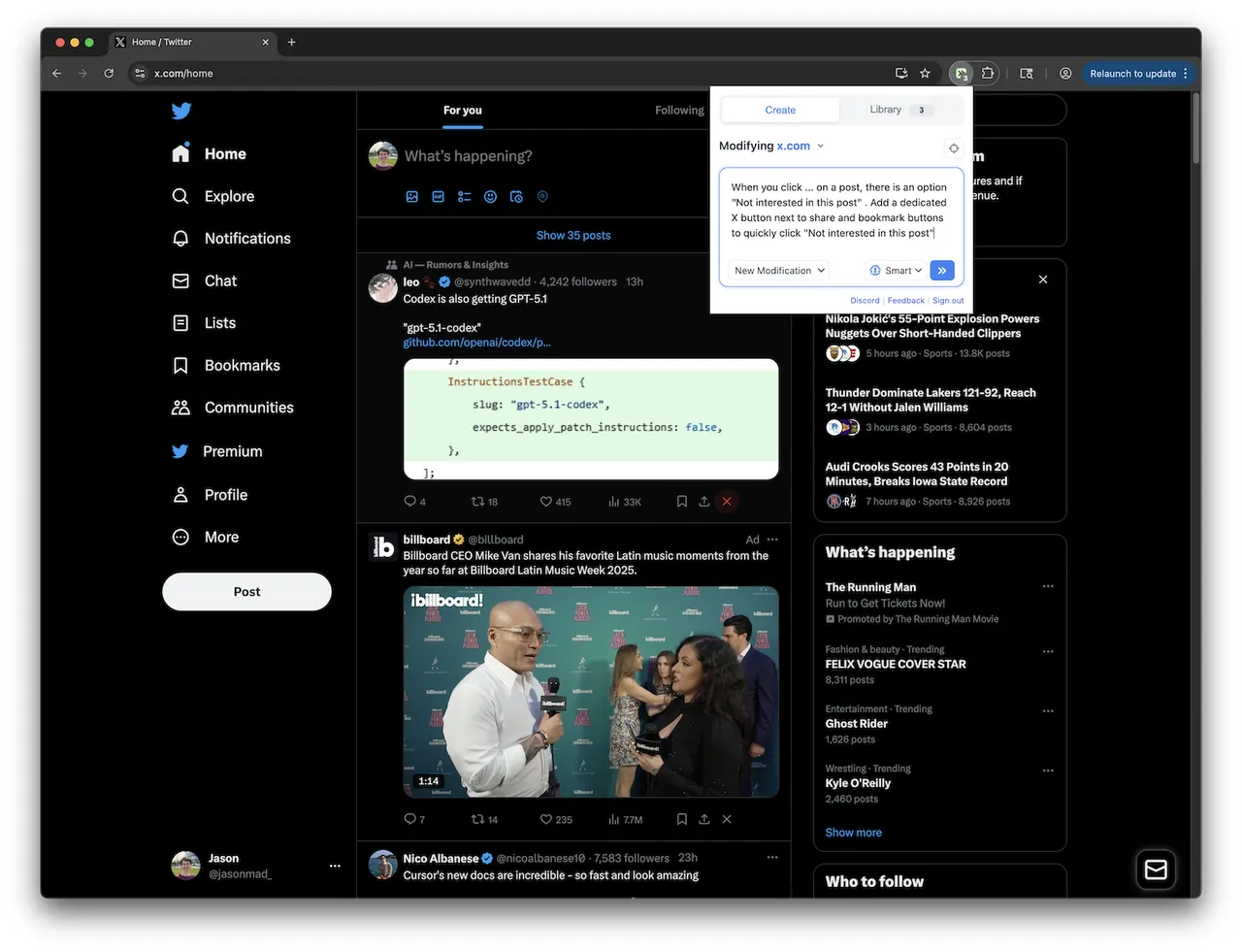Like the billboard post with 235 likes
The image size is (1242, 952).
tap(556, 820)
